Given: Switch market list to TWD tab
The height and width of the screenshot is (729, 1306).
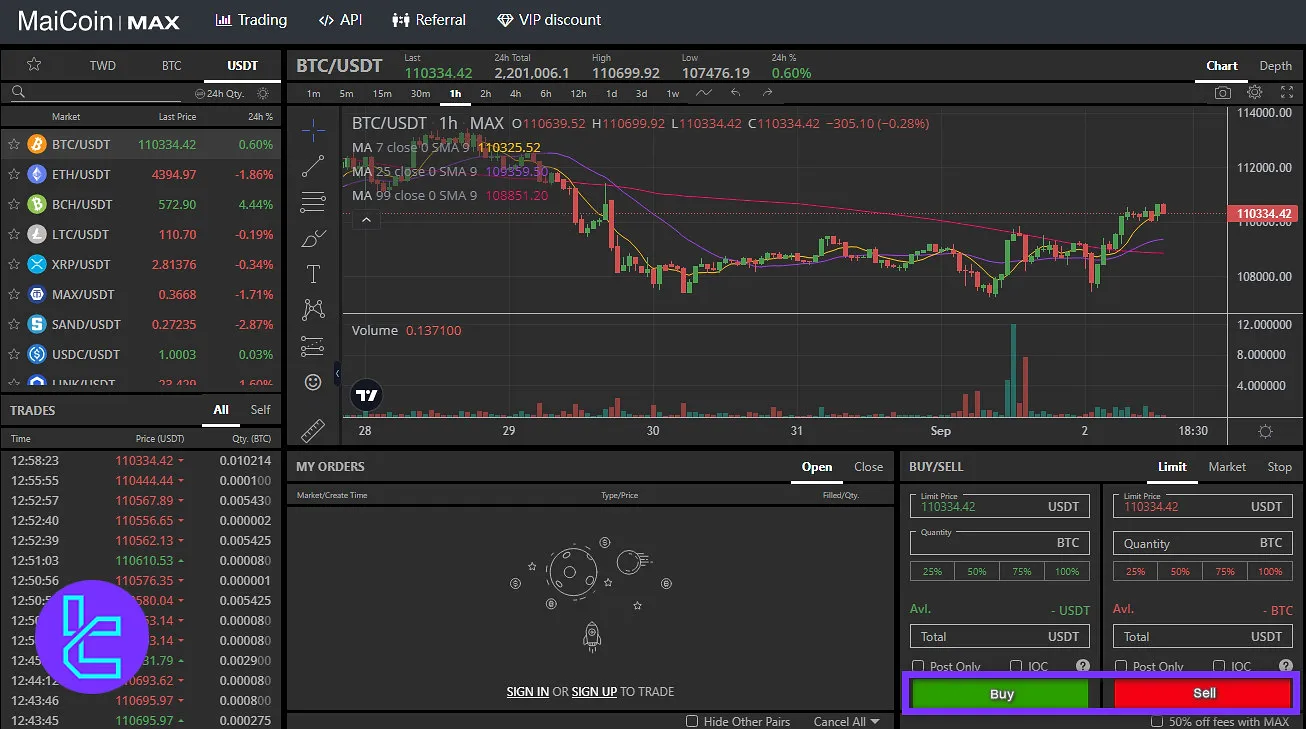Looking at the screenshot, I should (x=103, y=65).
